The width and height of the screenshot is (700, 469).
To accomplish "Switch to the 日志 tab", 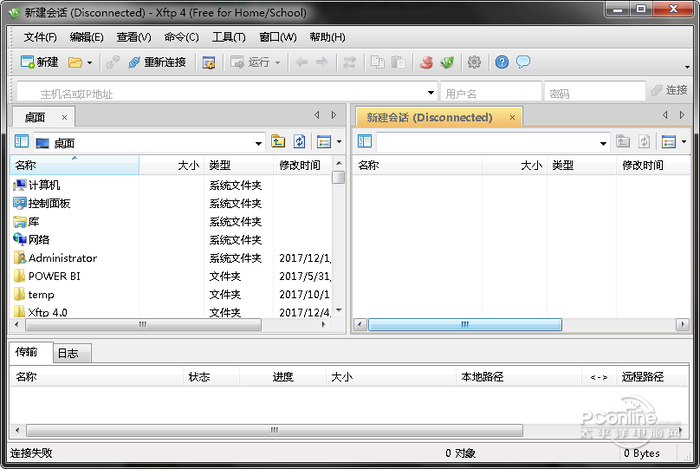I will click(x=68, y=353).
